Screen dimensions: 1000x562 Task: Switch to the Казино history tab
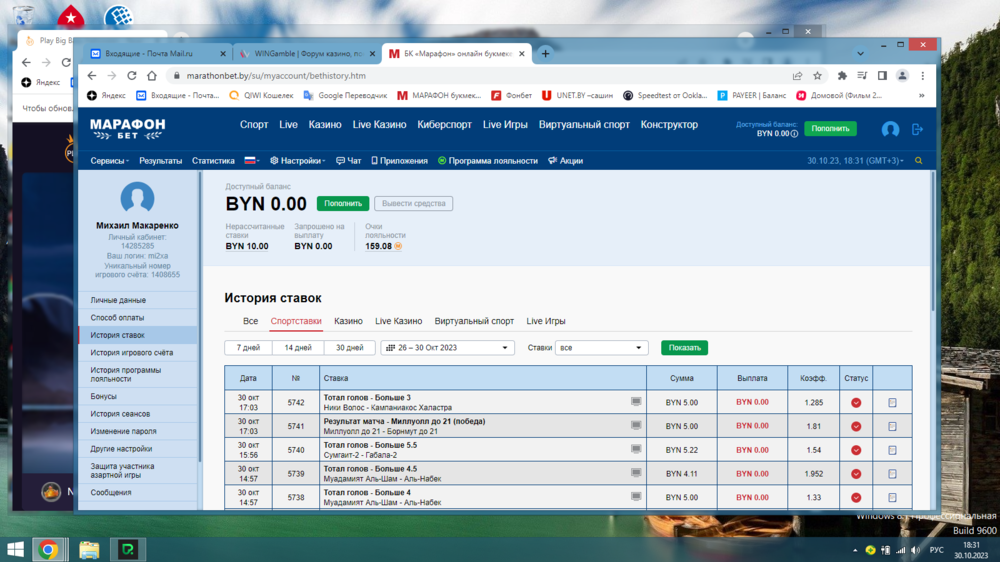pyautogui.click(x=348, y=321)
